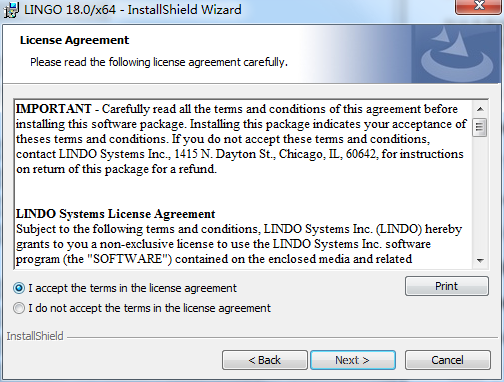This screenshot has width=504, height=382.
Task: Cancel the LINGO installation
Action: [x=447, y=360]
